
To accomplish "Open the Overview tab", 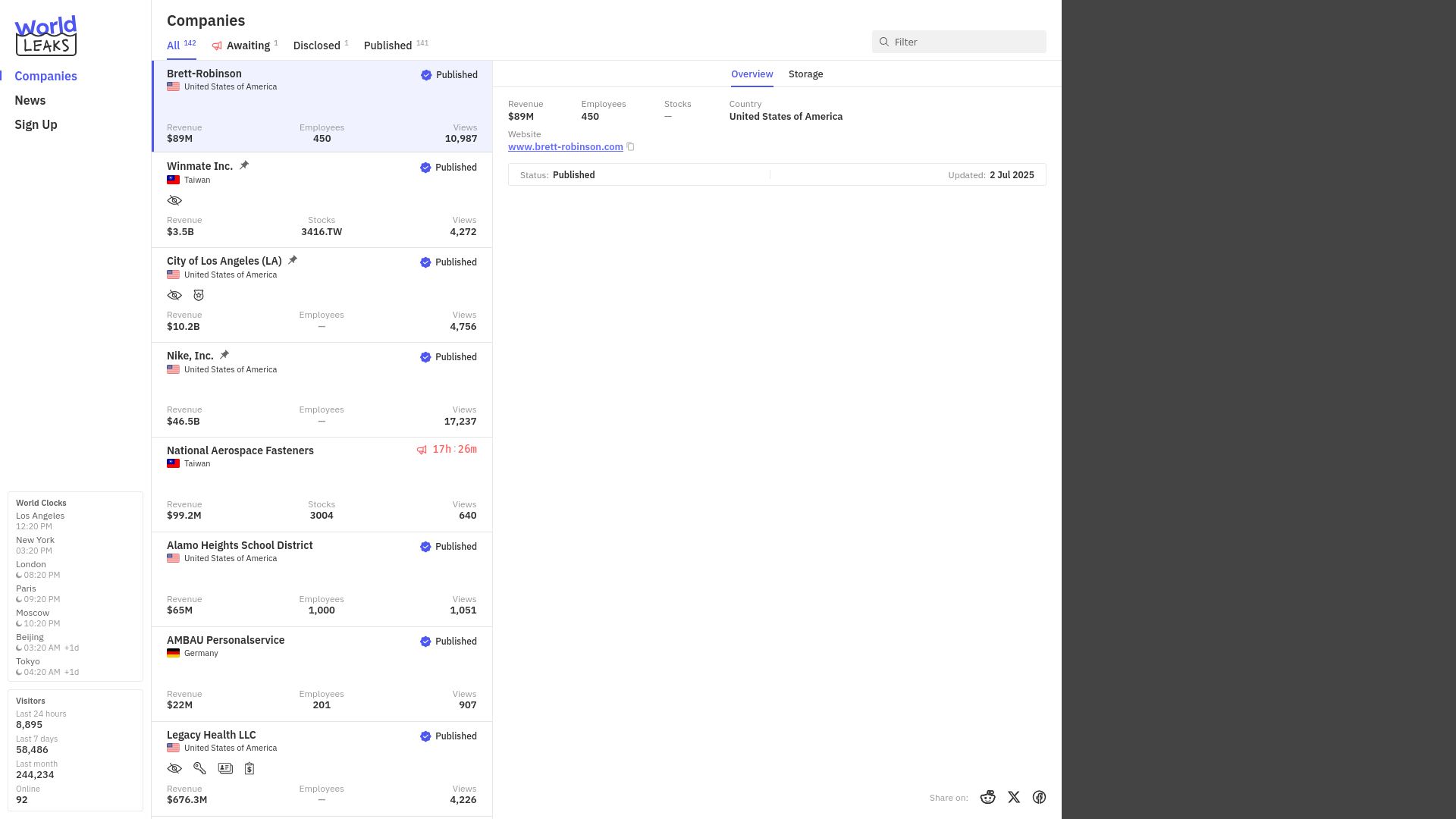I will tap(752, 74).
